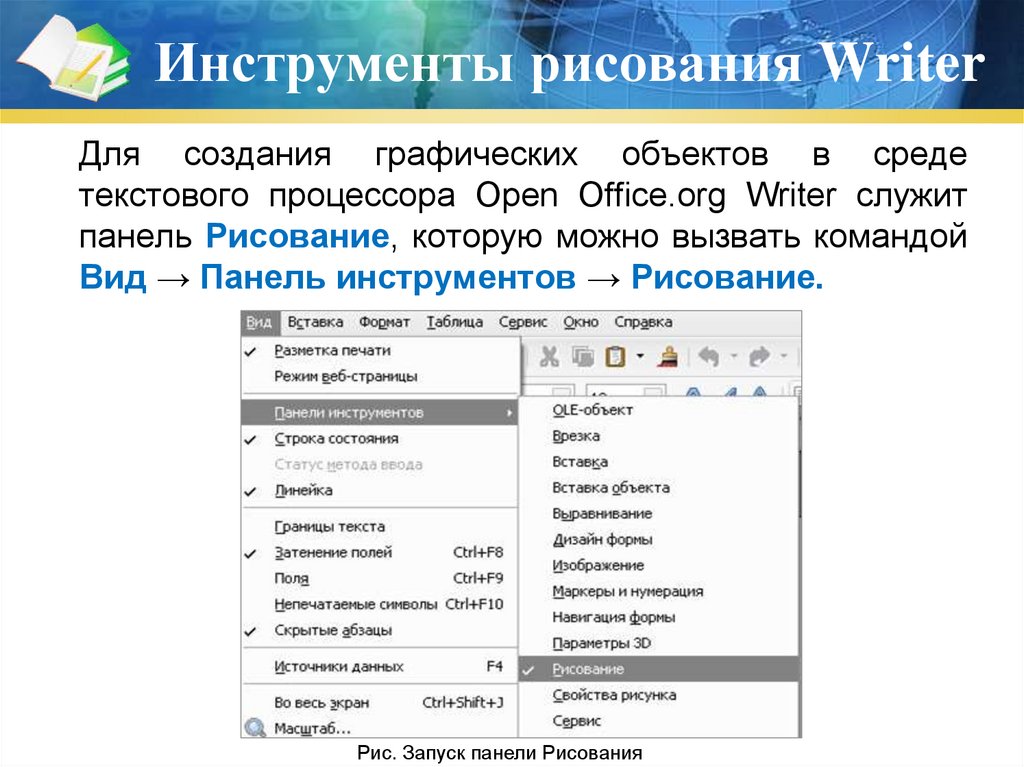Click the Copy icon in toolbar
The width and height of the screenshot is (1024, 767).
[583, 357]
